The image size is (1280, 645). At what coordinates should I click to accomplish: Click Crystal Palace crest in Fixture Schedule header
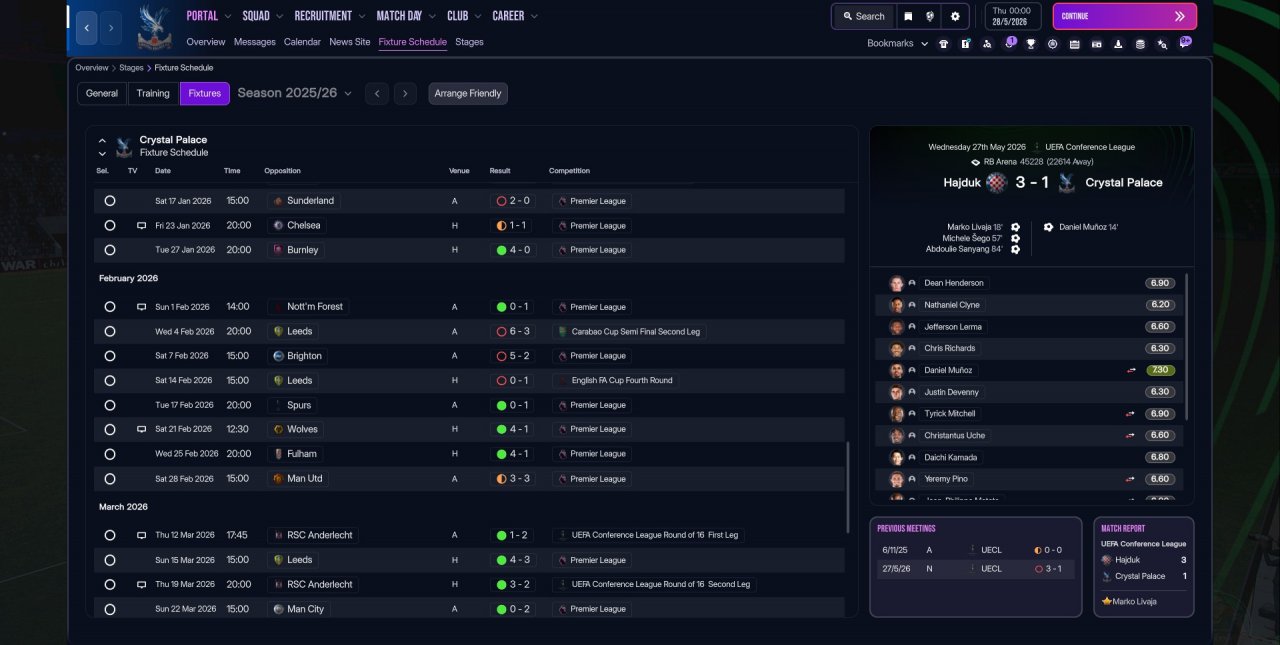point(124,147)
